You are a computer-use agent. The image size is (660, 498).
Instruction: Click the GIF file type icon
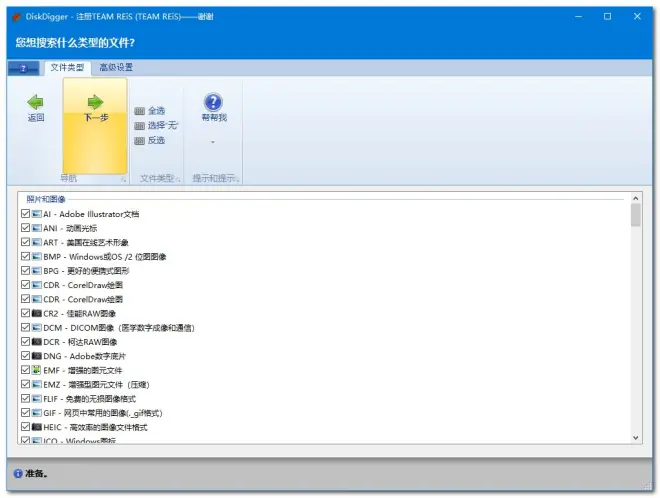[37, 413]
